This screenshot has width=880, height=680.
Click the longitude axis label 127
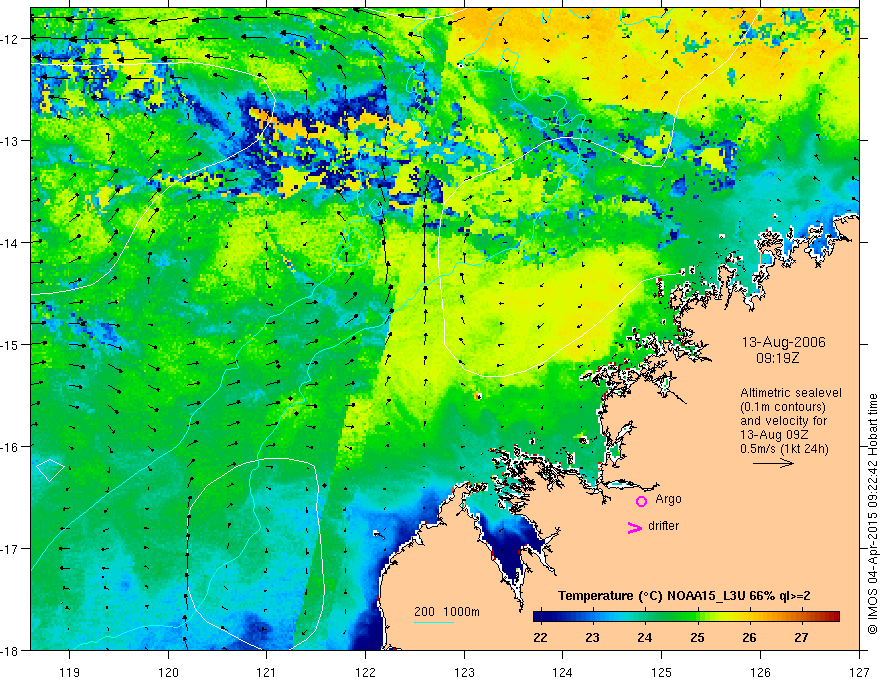click(x=859, y=672)
